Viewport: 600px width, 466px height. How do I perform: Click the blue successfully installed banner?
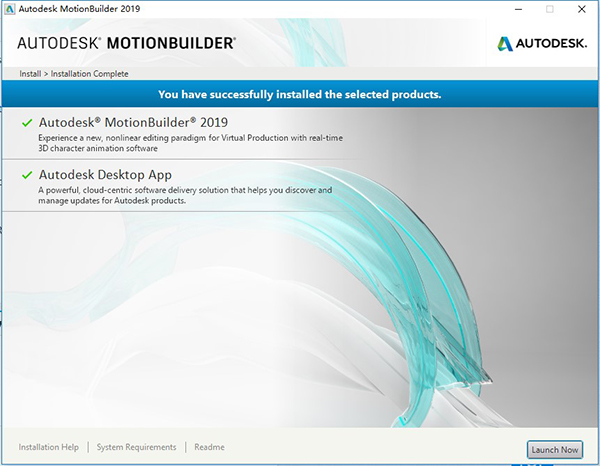(x=300, y=95)
